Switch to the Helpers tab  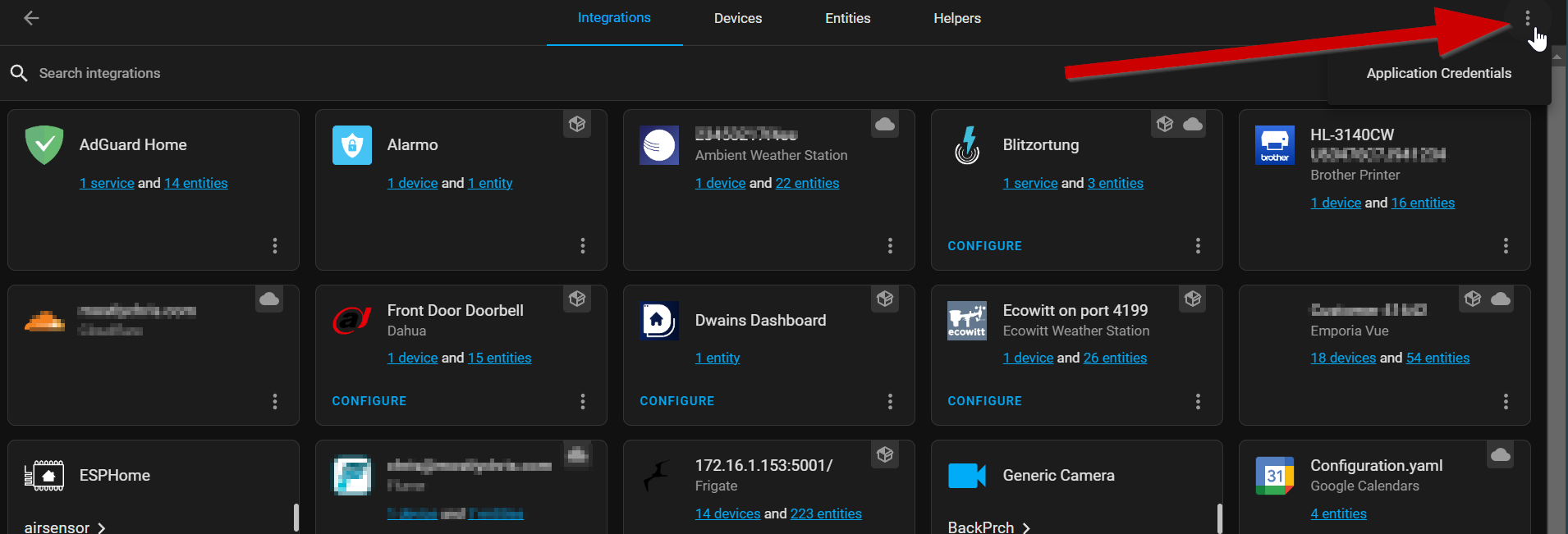(956, 18)
